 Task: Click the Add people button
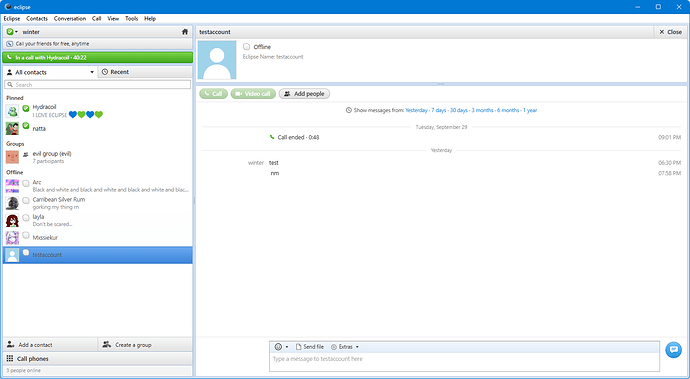coord(304,94)
